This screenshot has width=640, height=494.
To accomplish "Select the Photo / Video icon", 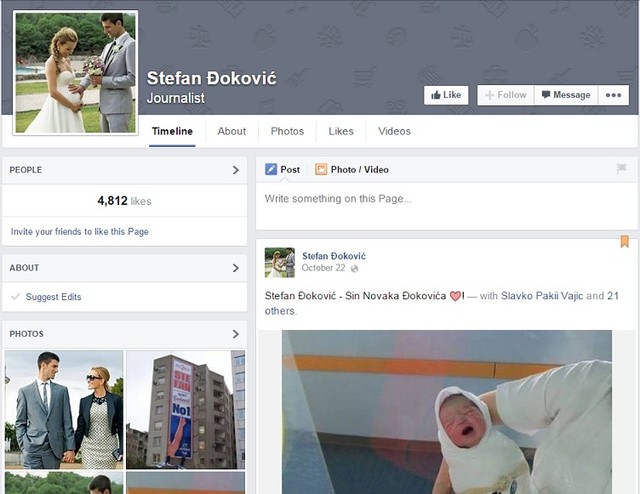I will (321, 169).
